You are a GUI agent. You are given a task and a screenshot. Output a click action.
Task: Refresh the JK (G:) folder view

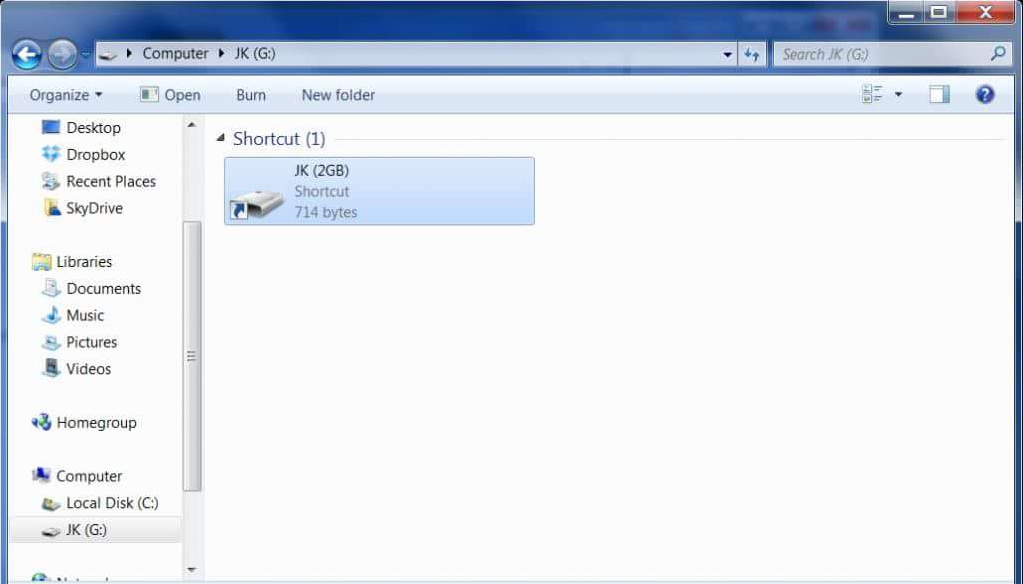(752, 55)
